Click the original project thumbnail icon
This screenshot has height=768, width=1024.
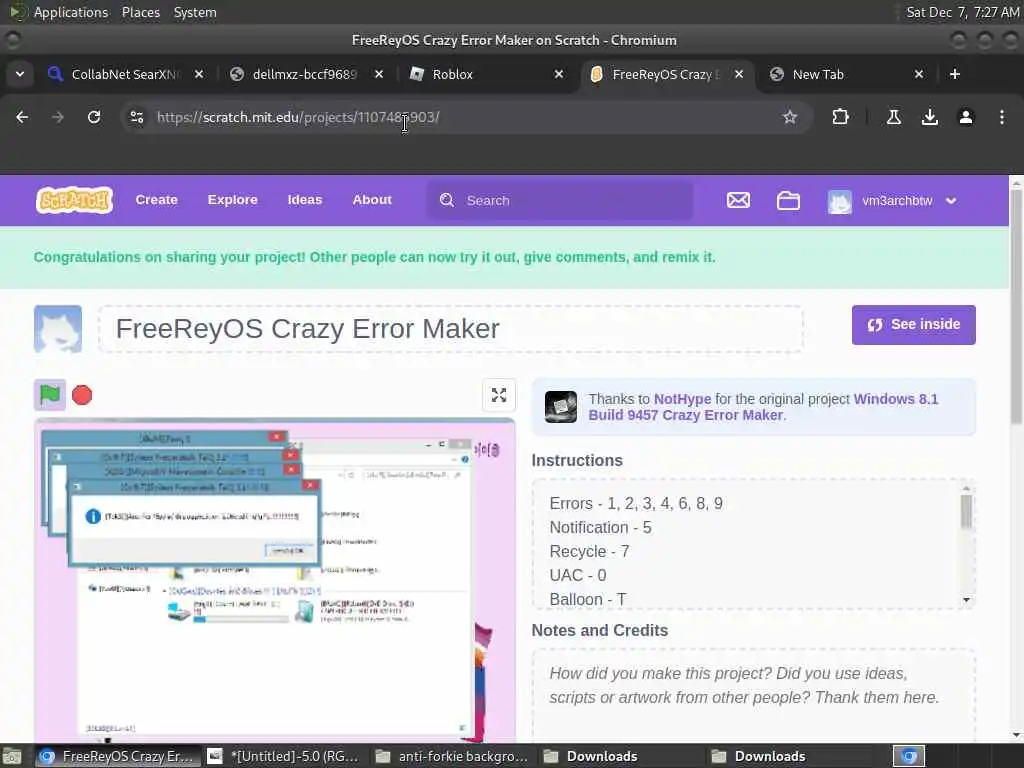(x=561, y=407)
